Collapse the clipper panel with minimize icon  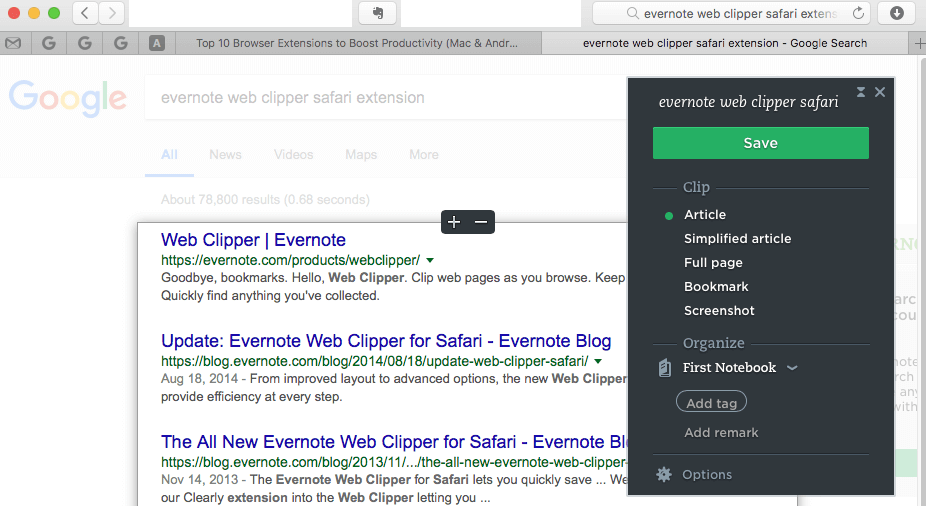pyautogui.click(x=861, y=92)
